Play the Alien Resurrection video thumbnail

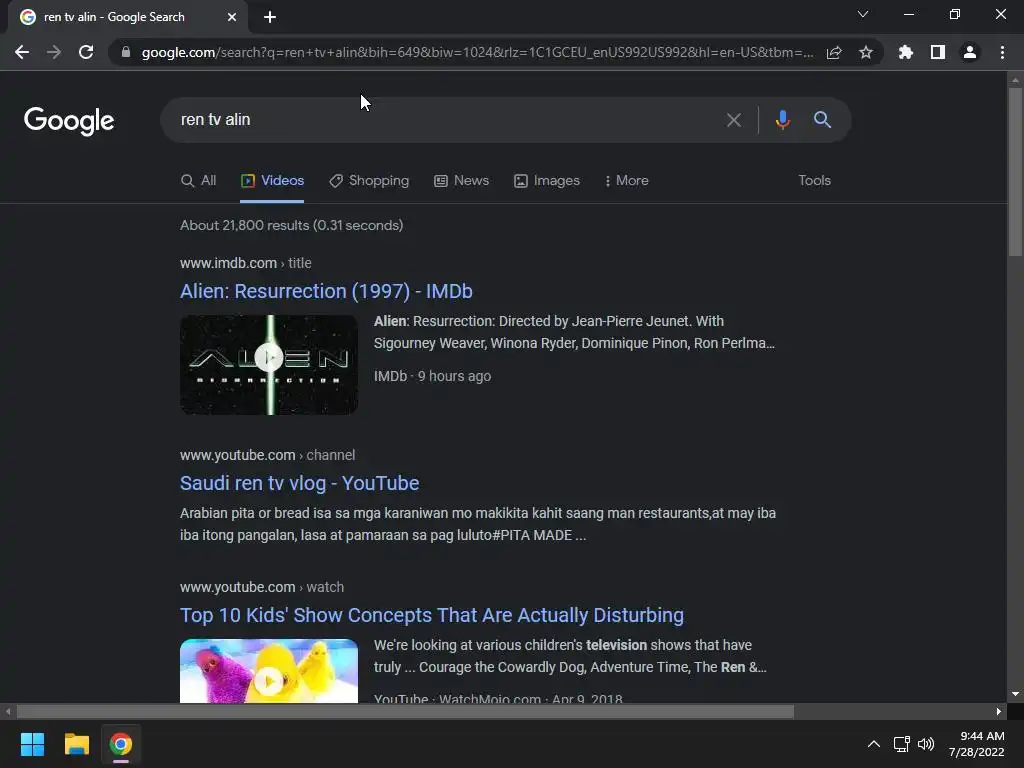pos(268,365)
